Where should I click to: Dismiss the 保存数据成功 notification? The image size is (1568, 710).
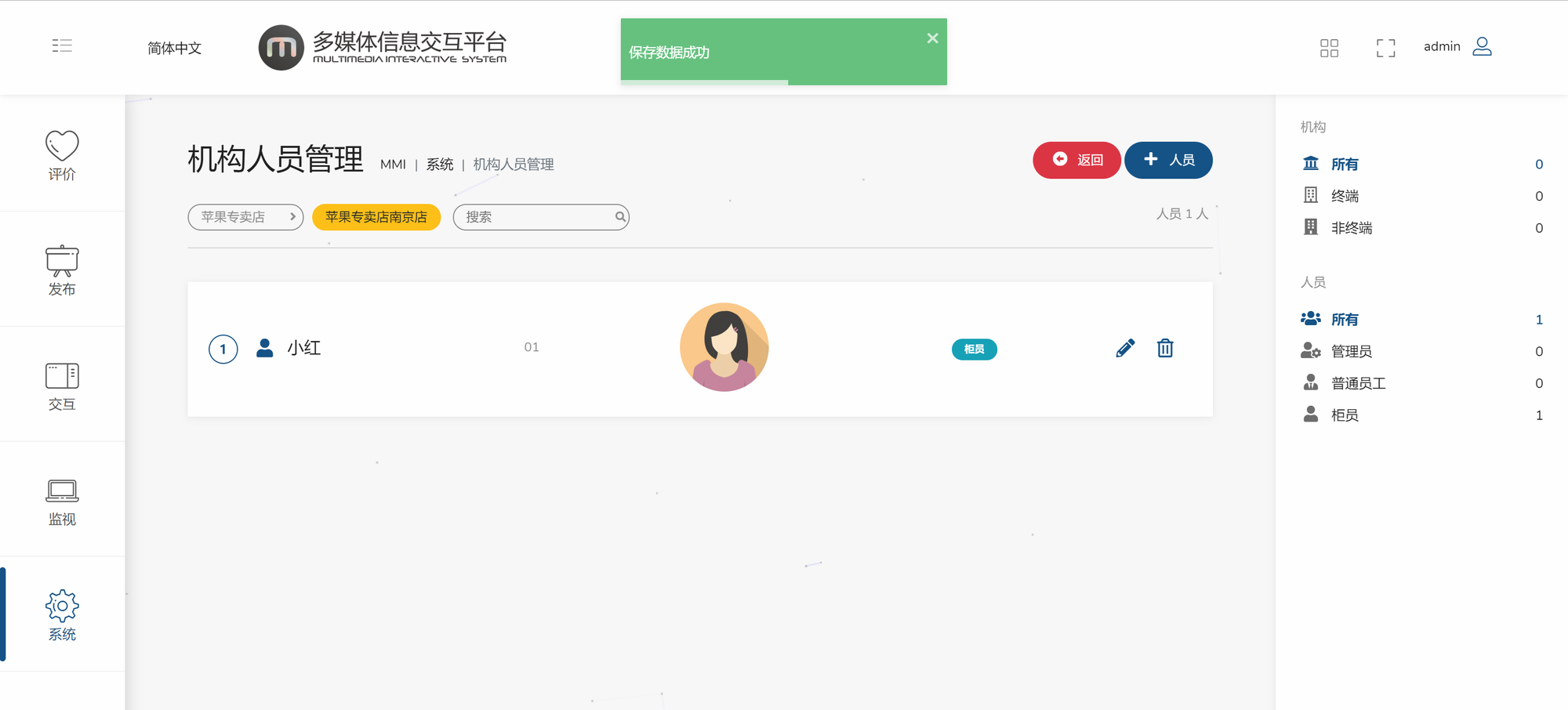(932, 38)
